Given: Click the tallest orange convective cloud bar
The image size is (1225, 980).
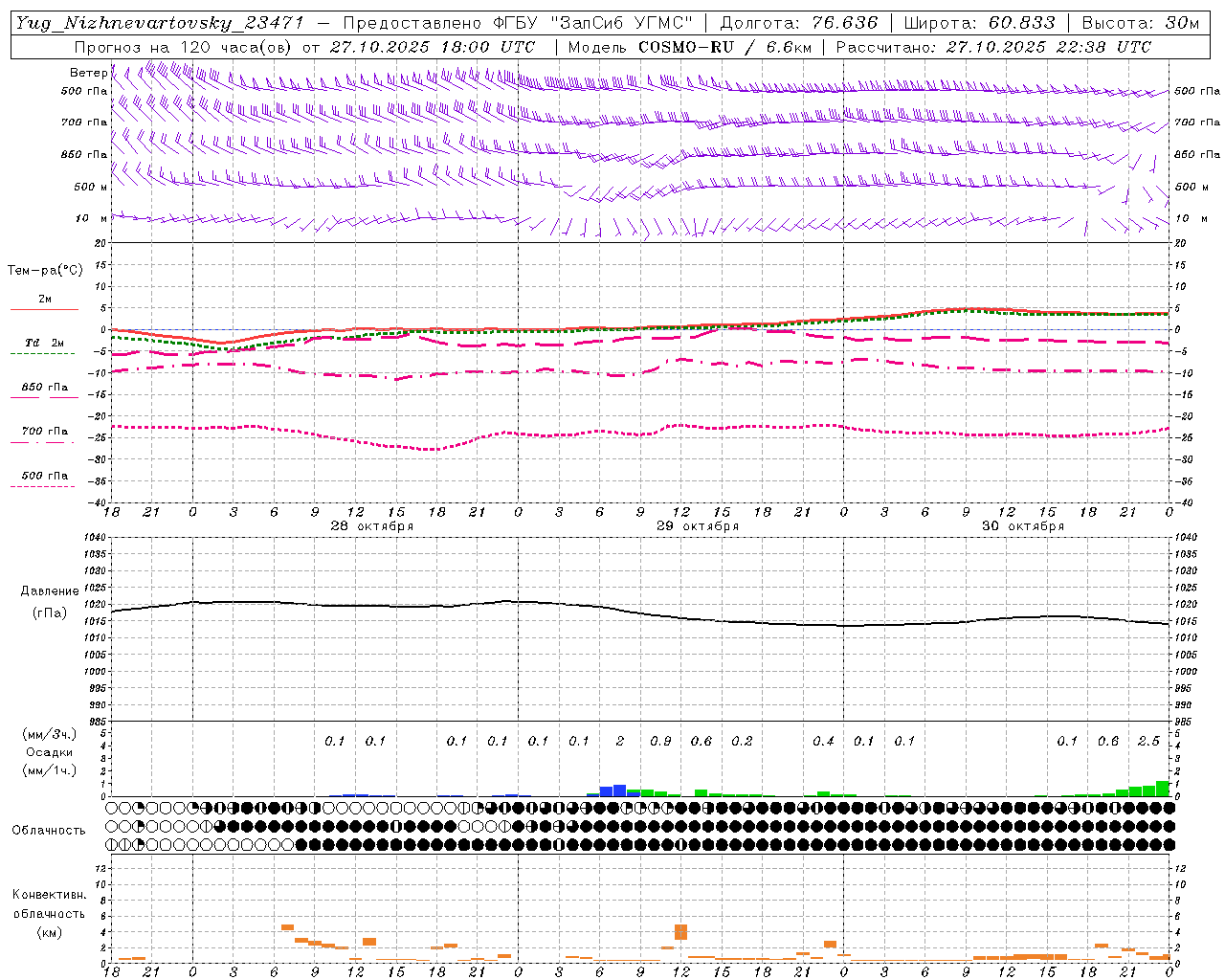Looking at the screenshot, I should pyautogui.click(x=680, y=932).
